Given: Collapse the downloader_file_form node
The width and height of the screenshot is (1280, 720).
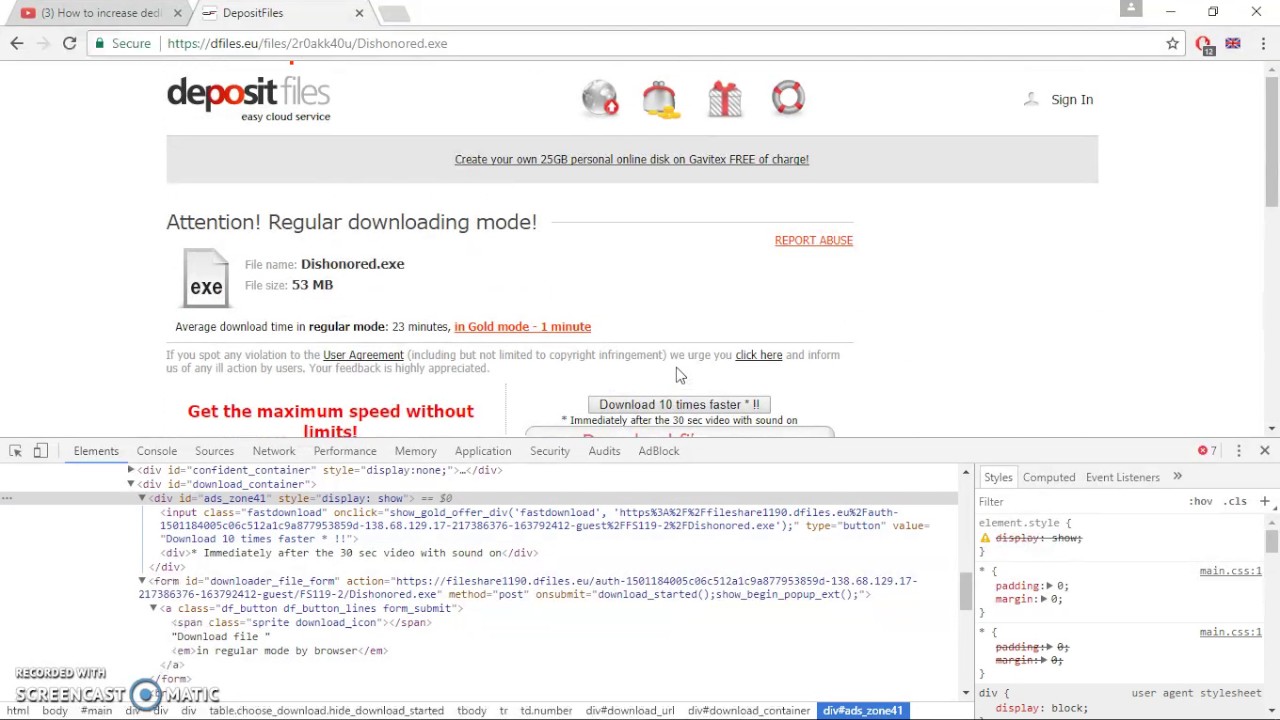Looking at the screenshot, I should tap(142, 581).
